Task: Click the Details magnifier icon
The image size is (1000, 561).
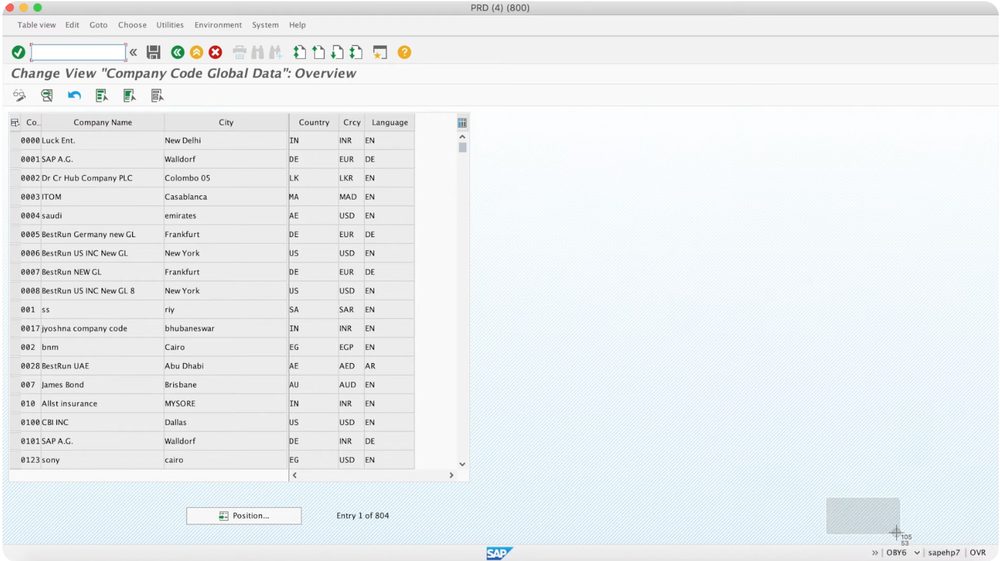Action: click(47, 96)
